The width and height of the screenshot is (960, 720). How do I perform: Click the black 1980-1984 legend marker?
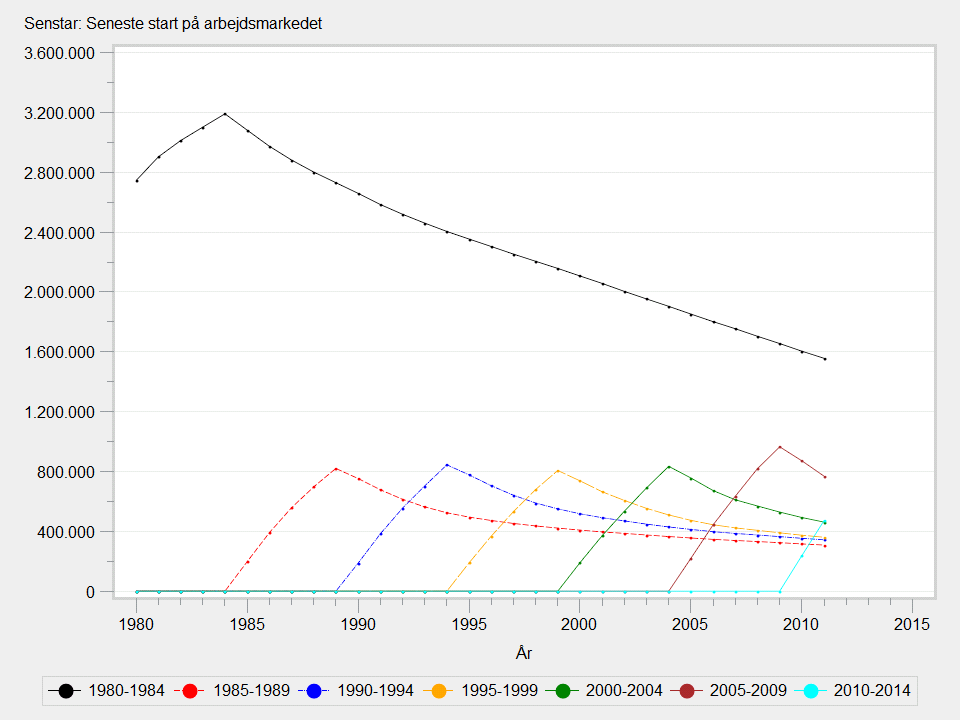(x=66, y=690)
